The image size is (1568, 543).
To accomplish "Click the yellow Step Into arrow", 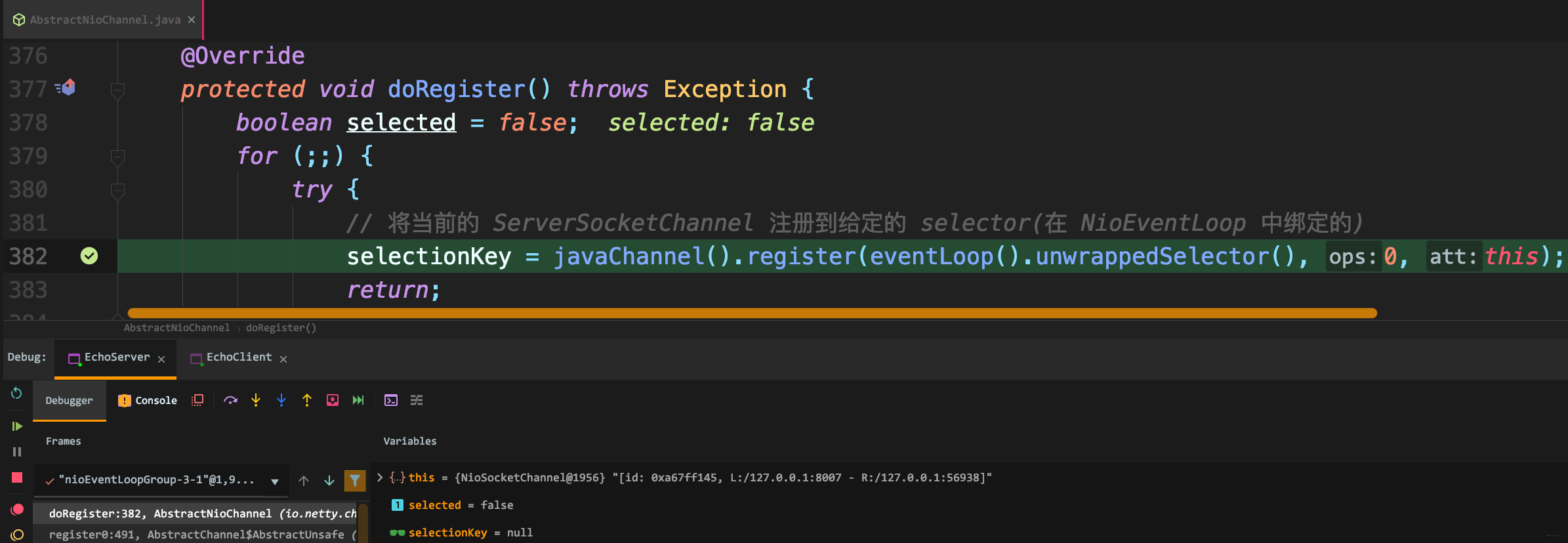I will [x=256, y=400].
